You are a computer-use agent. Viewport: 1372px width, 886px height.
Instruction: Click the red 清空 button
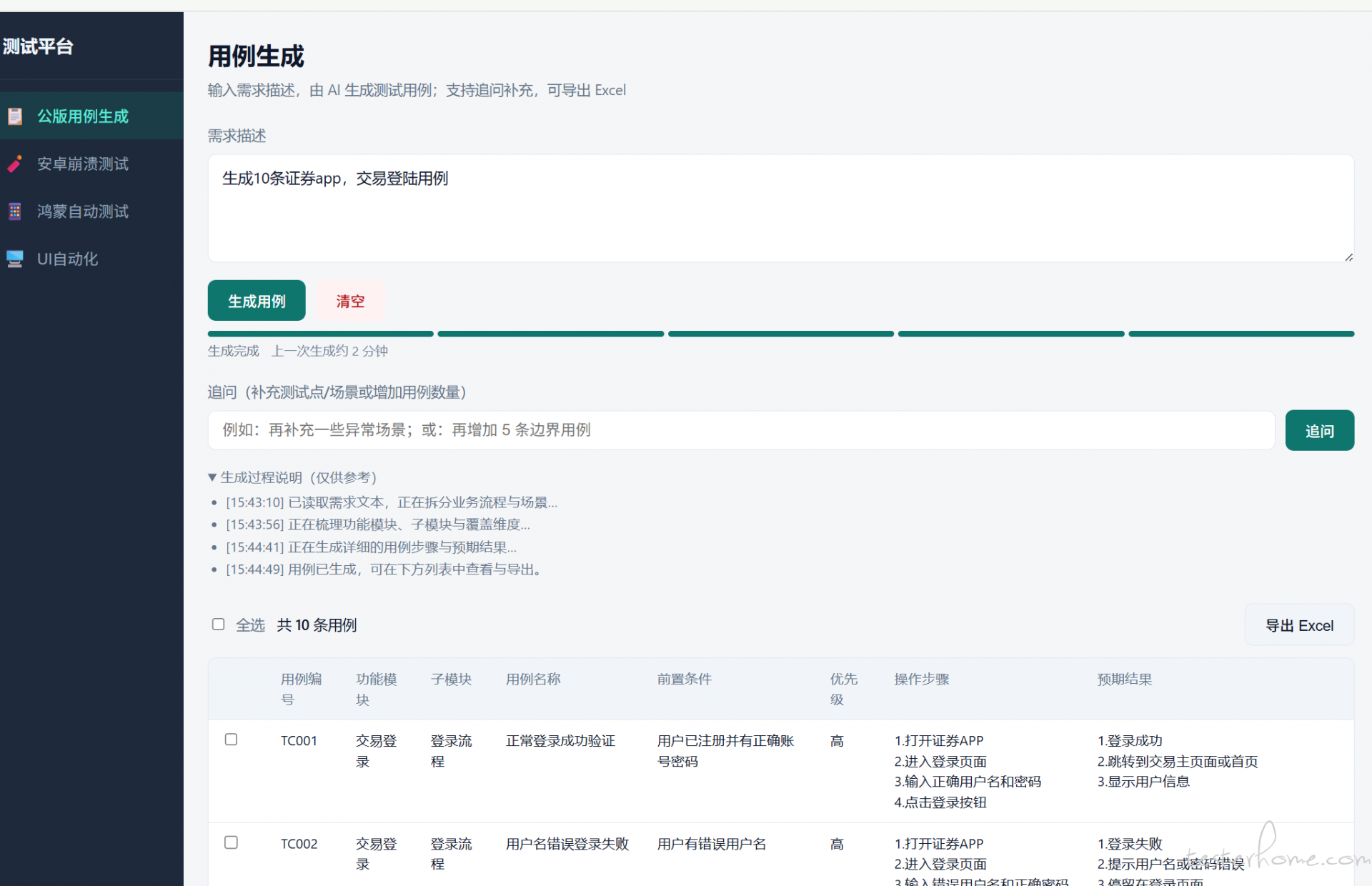pyautogui.click(x=350, y=301)
